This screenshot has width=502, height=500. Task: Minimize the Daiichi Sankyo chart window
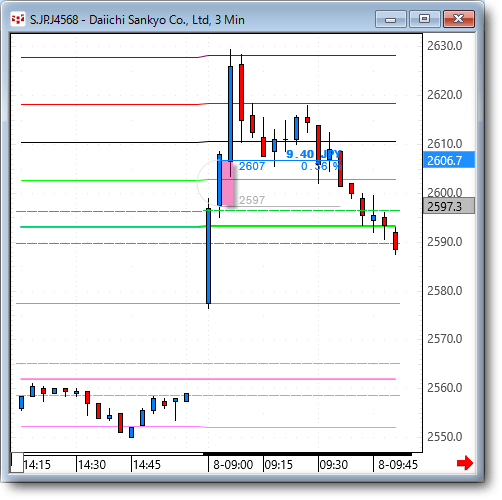click(x=390, y=19)
